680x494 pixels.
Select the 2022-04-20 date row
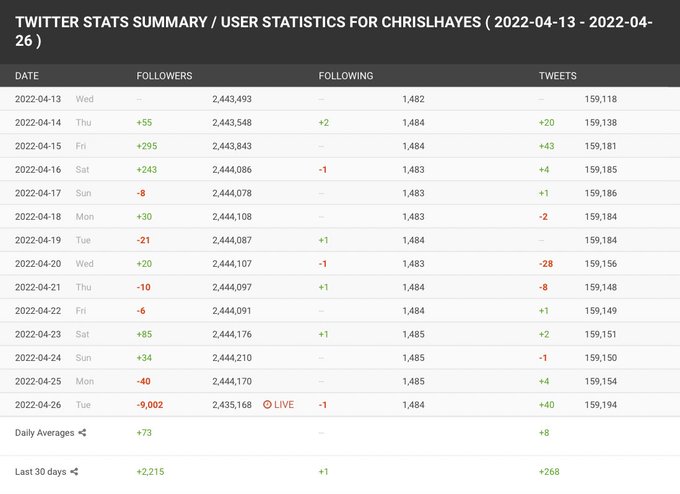click(39, 263)
